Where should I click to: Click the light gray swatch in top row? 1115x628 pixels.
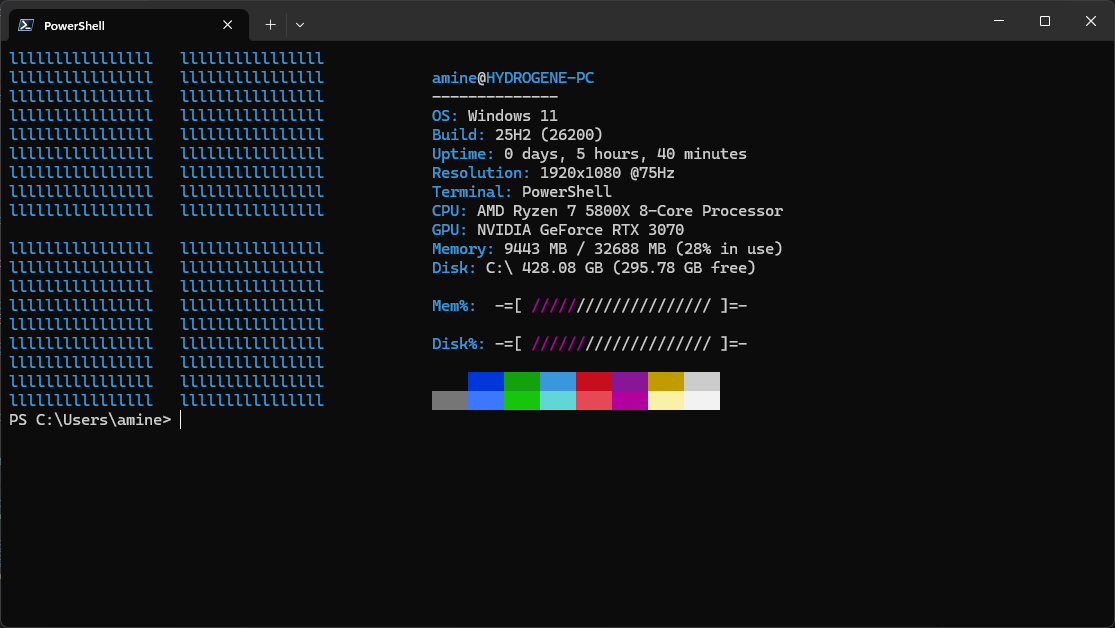(702, 381)
